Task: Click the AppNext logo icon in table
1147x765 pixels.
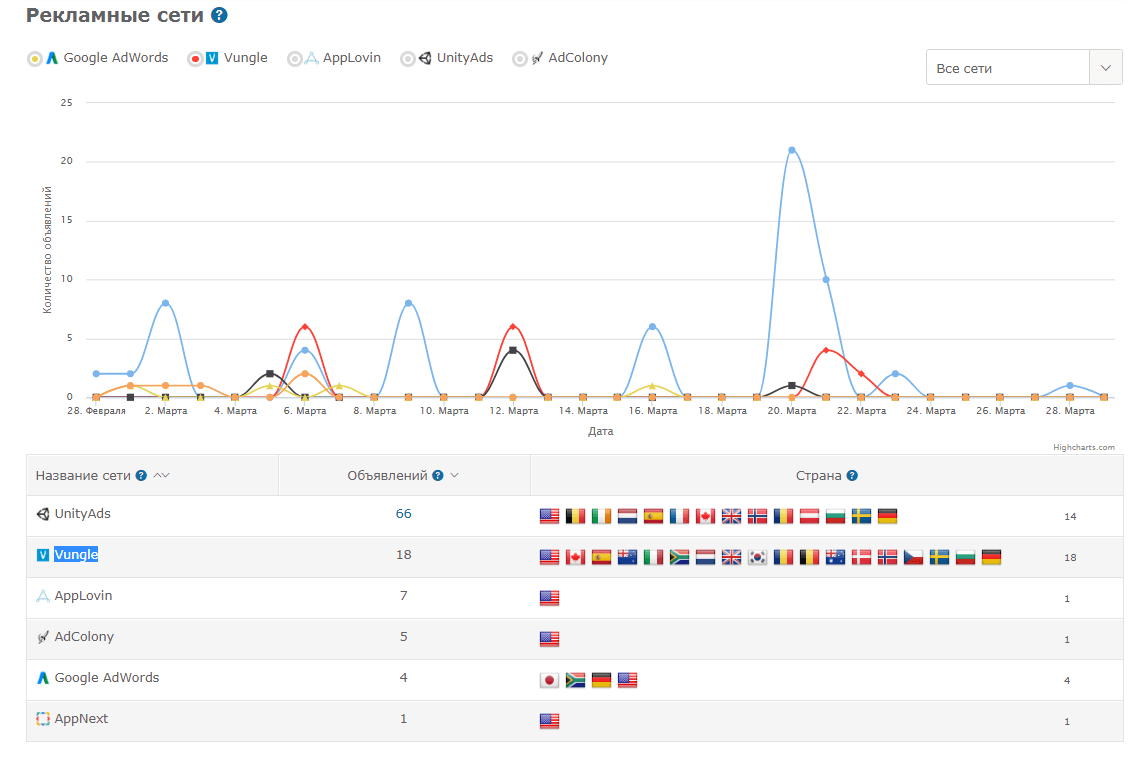Action: pos(43,719)
